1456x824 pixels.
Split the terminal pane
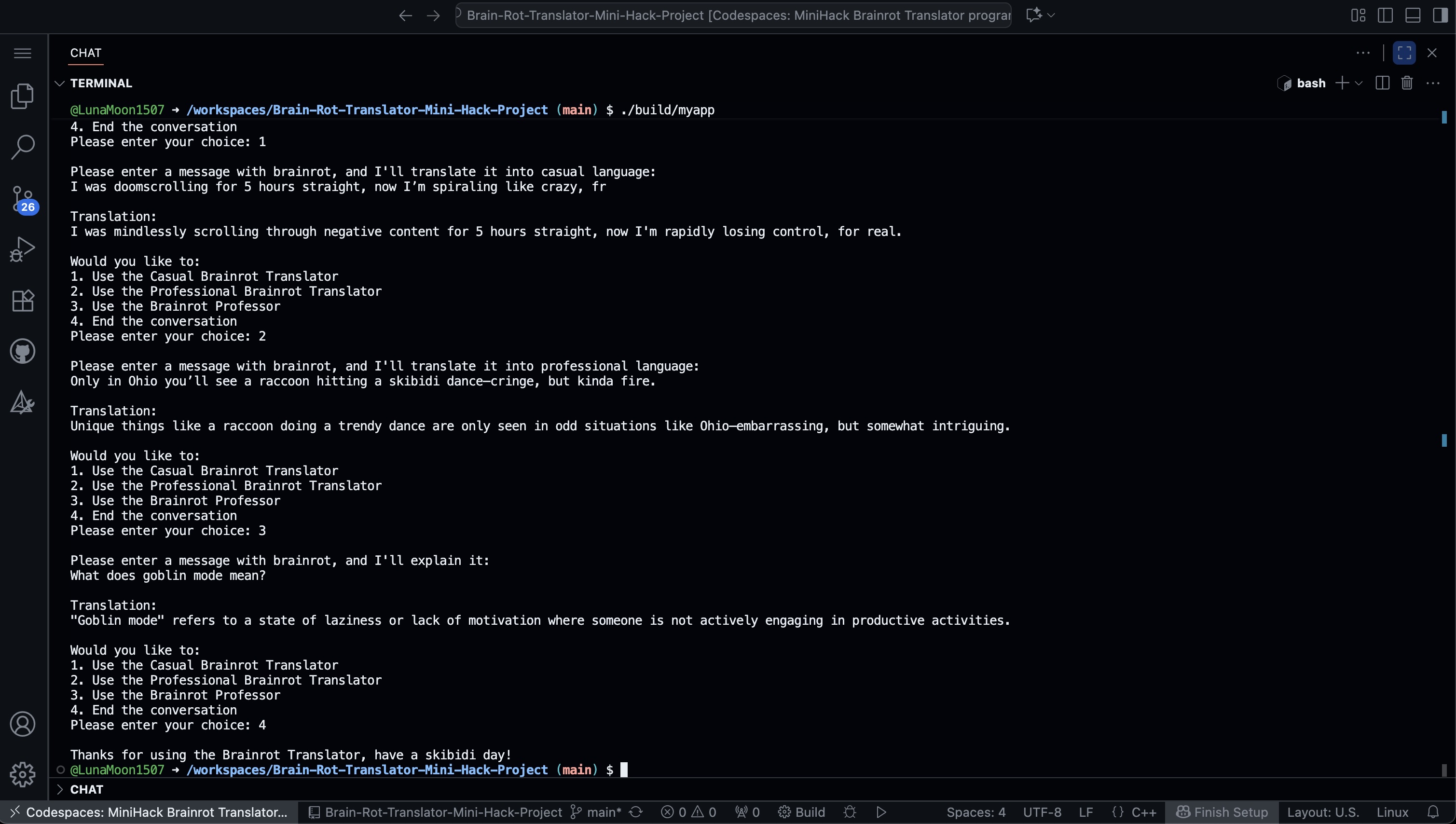(1382, 83)
